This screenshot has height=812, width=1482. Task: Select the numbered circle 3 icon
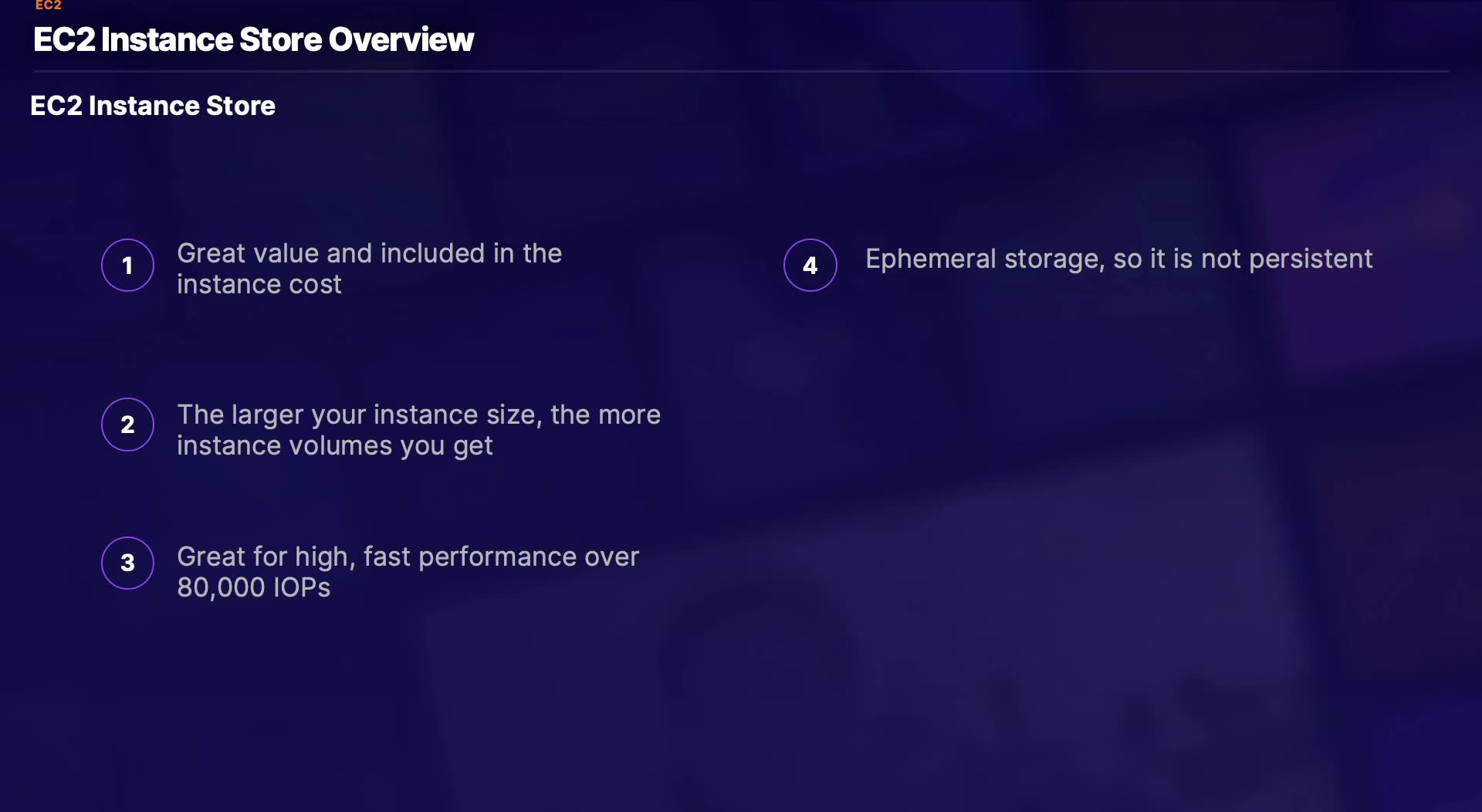click(x=127, y=563)
